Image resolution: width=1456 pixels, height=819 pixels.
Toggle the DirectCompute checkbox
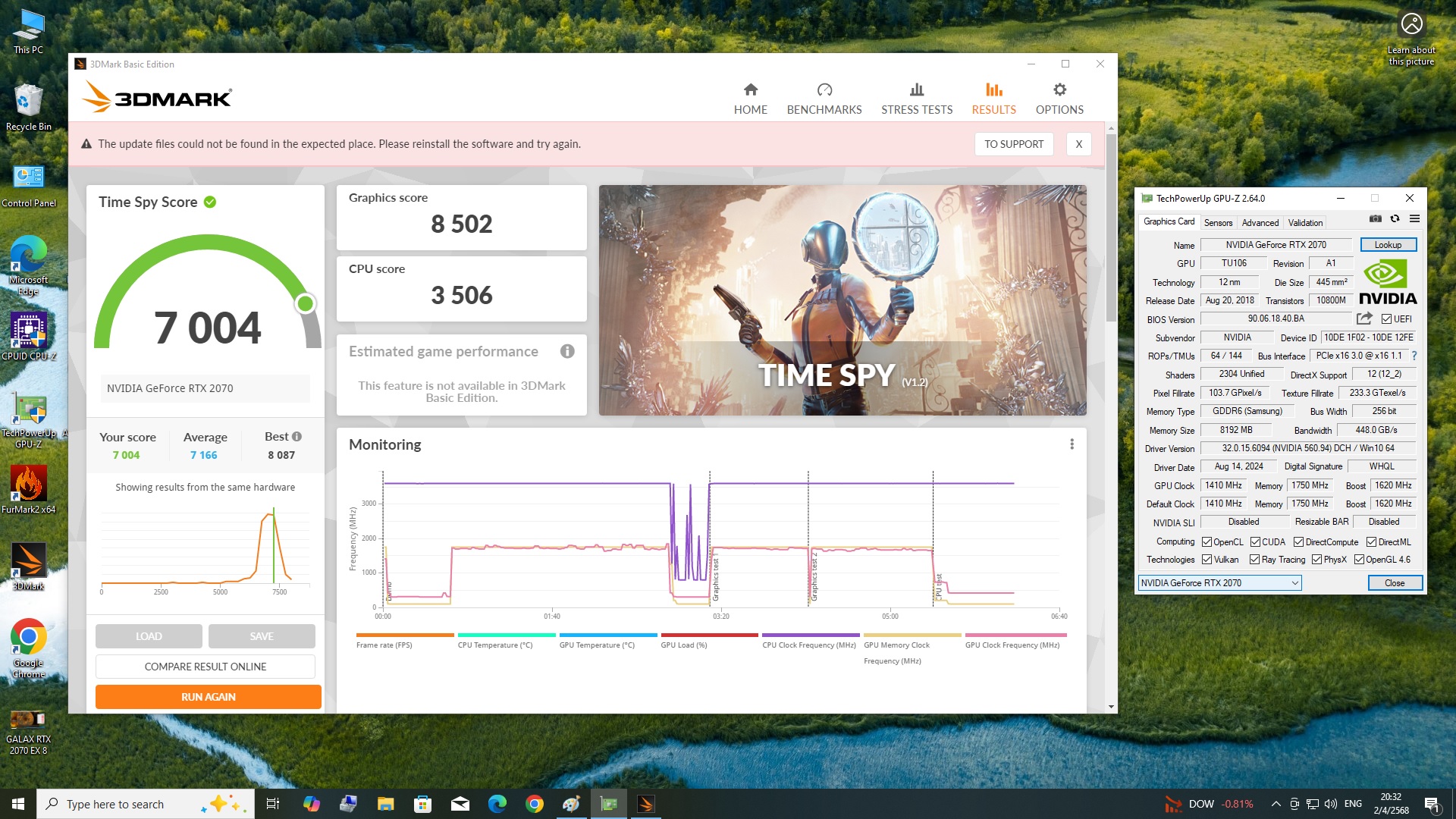pyautogui.click(x=1298, y=542)
